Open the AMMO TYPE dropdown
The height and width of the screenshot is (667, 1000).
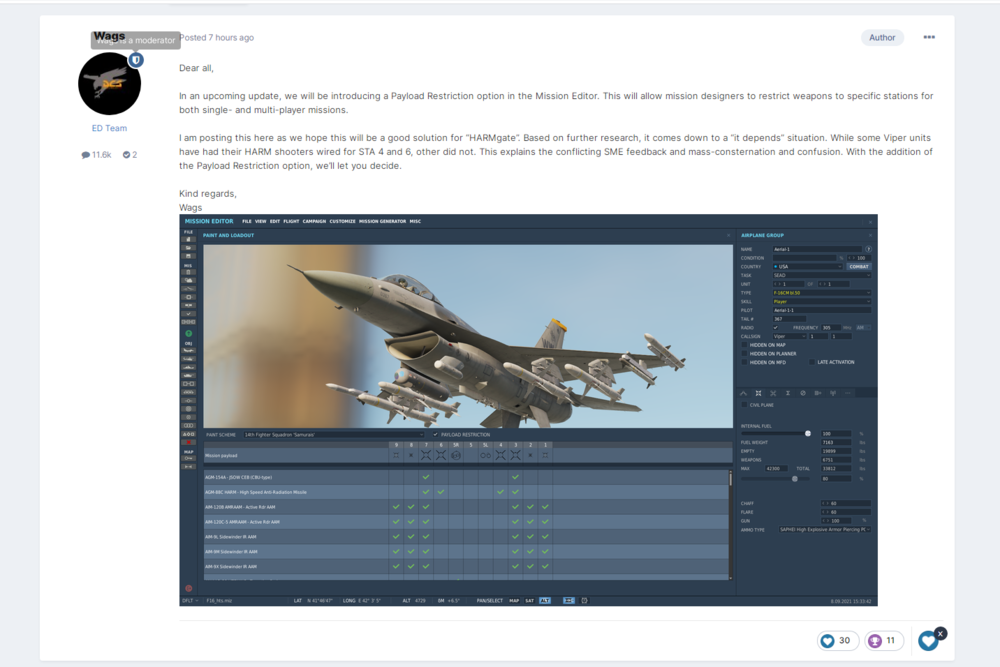pos(825,530)
